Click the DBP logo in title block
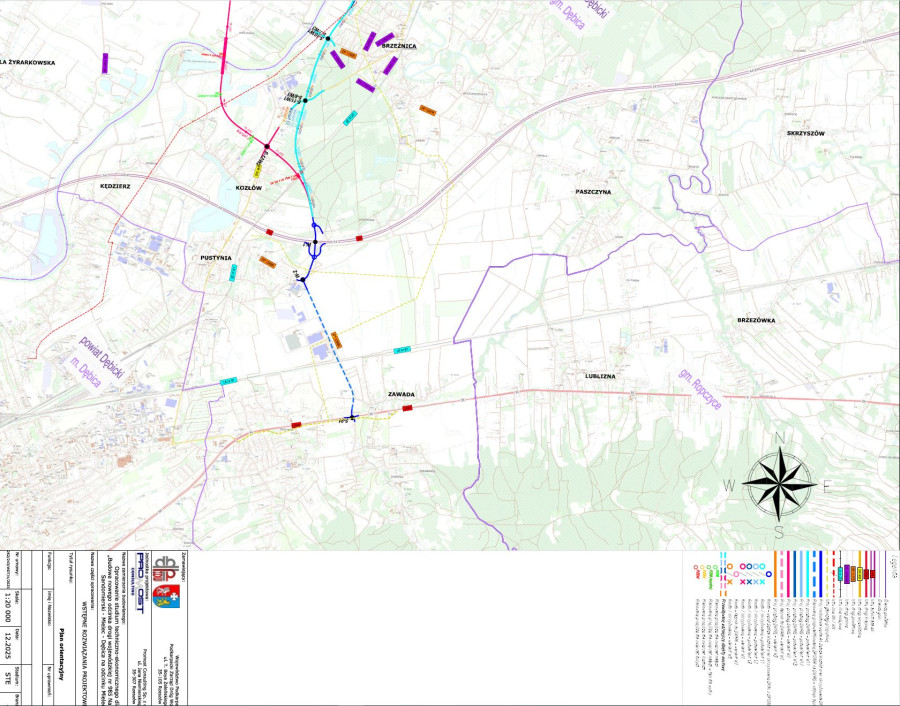Viewport: 900px width, 706px height. (x=165, y=568)
